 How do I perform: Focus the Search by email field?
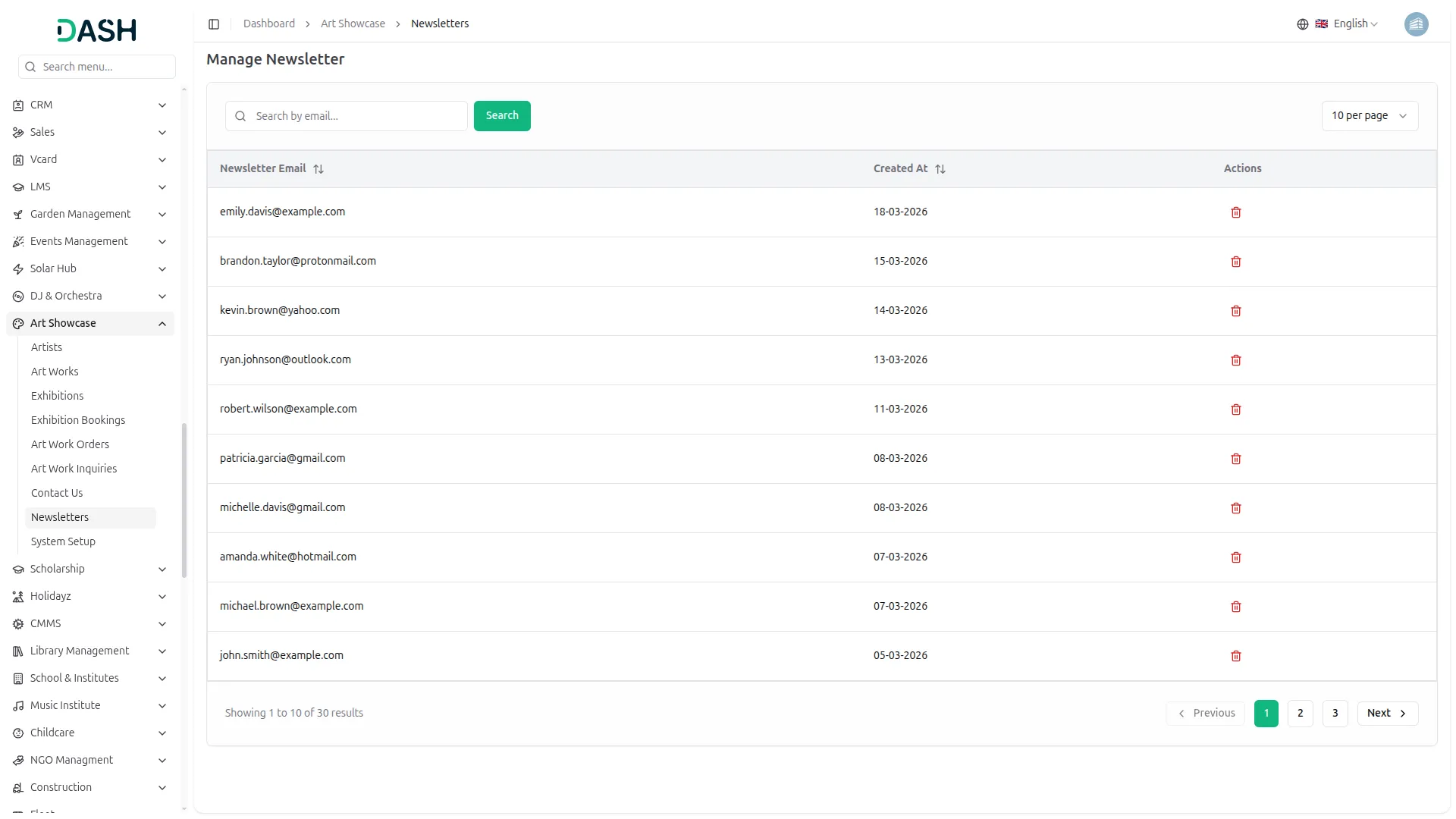click(x=356, y=116)
